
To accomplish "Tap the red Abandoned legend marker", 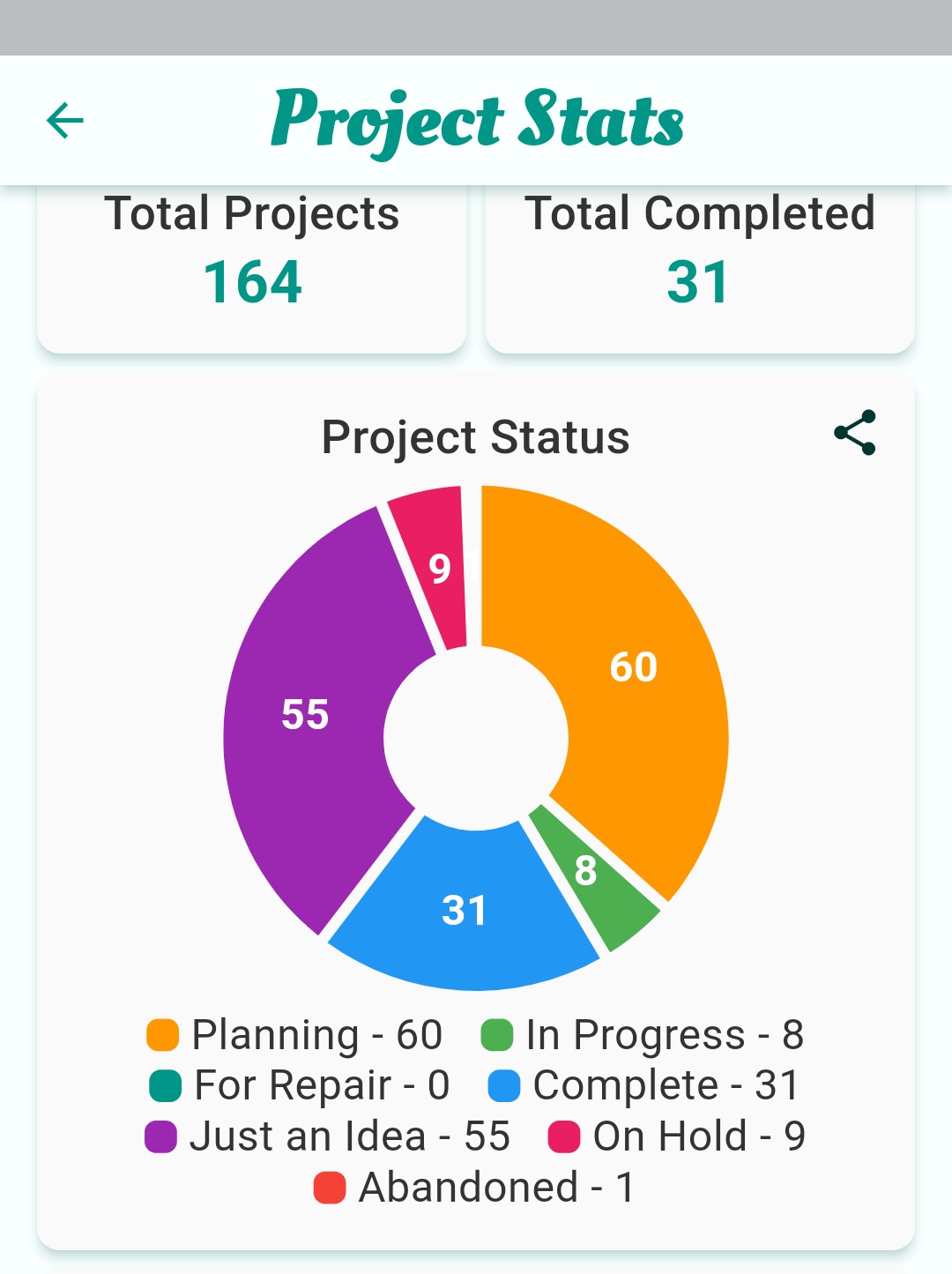I will (x=330, y=1188).
